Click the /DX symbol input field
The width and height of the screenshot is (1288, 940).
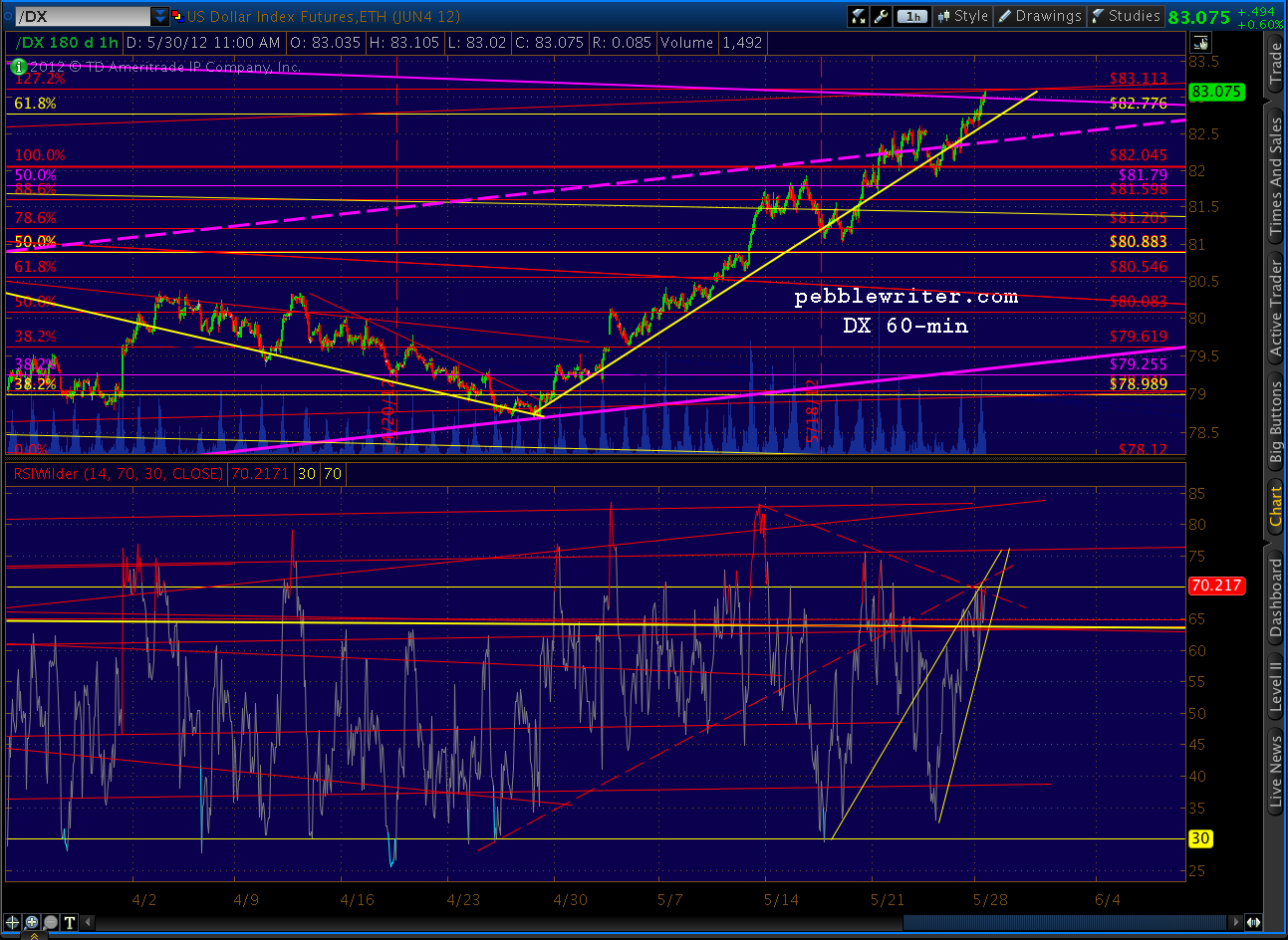pos(80,16)
